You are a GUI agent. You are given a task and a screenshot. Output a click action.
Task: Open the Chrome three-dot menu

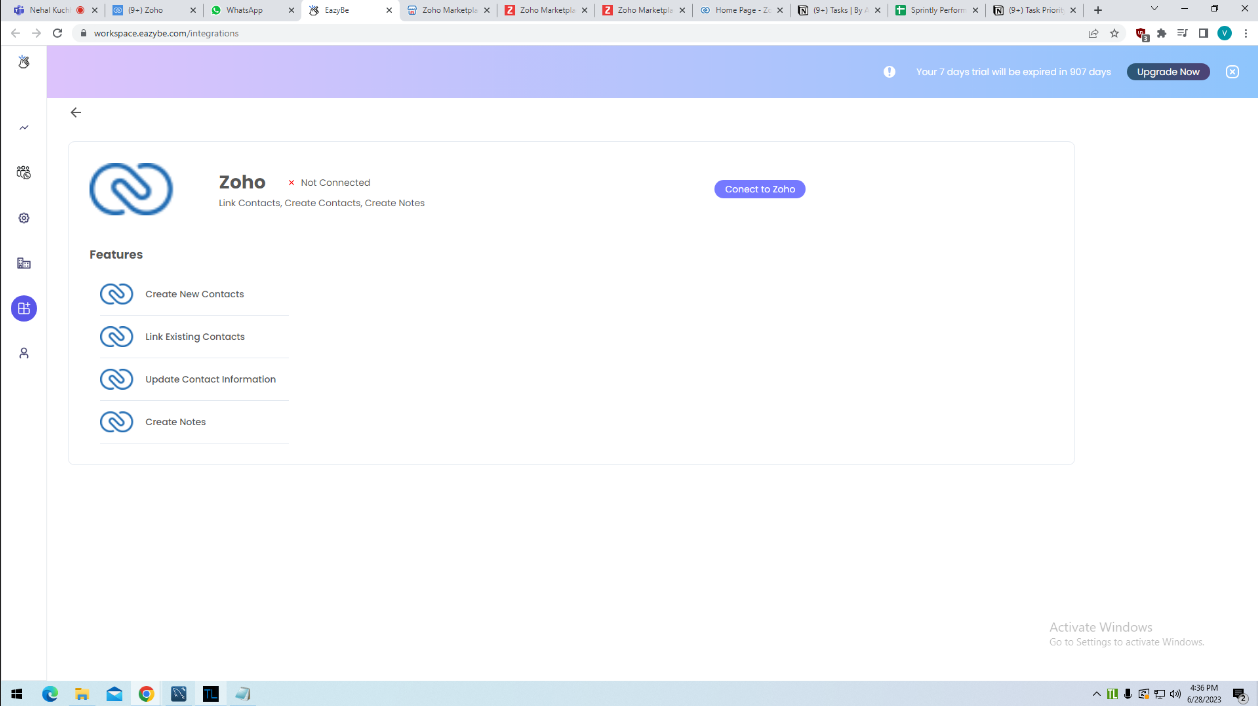pos(1244,33)
